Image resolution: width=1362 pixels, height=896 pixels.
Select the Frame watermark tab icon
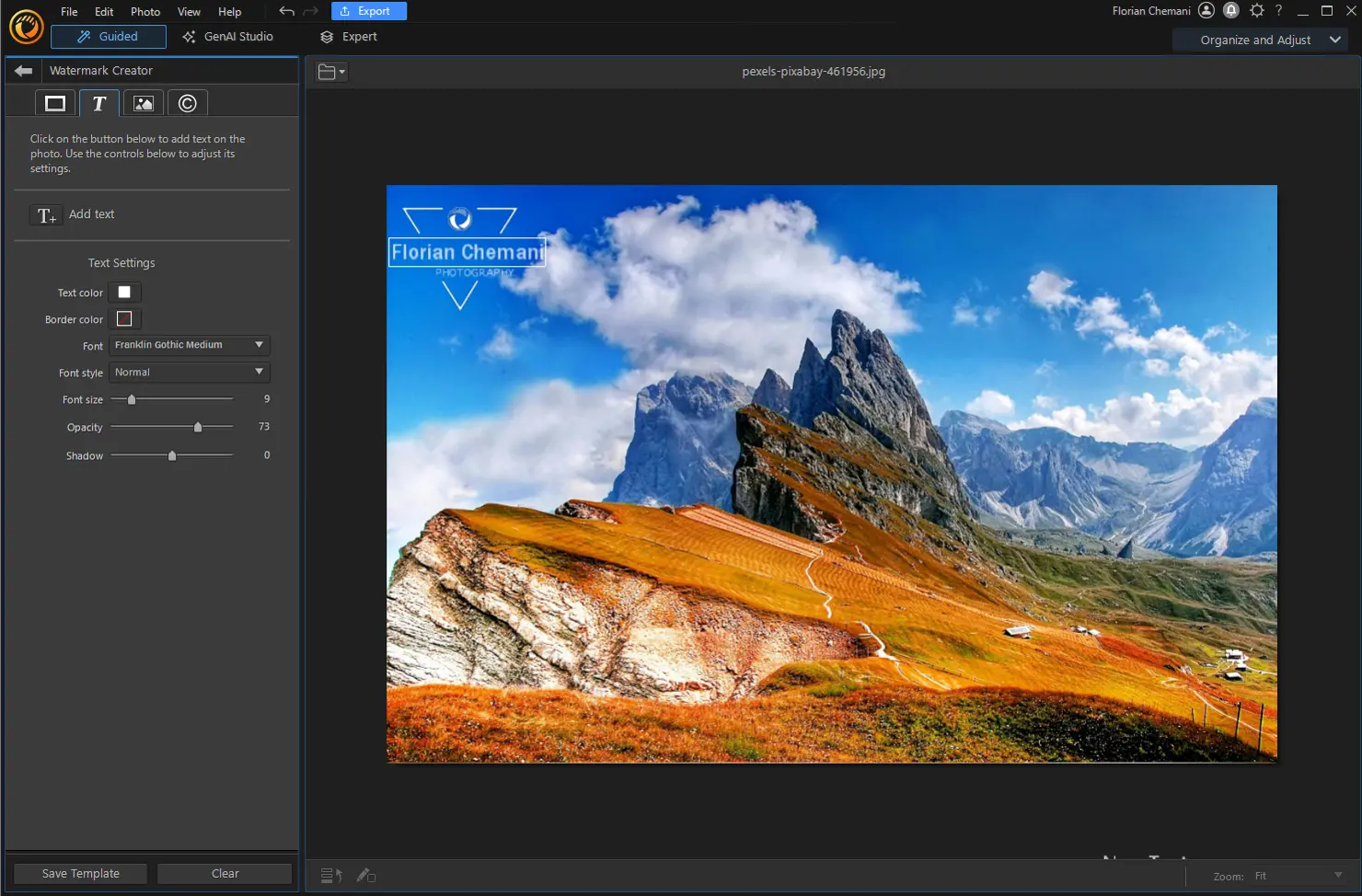pyautogui.click(x=54, y=102)
